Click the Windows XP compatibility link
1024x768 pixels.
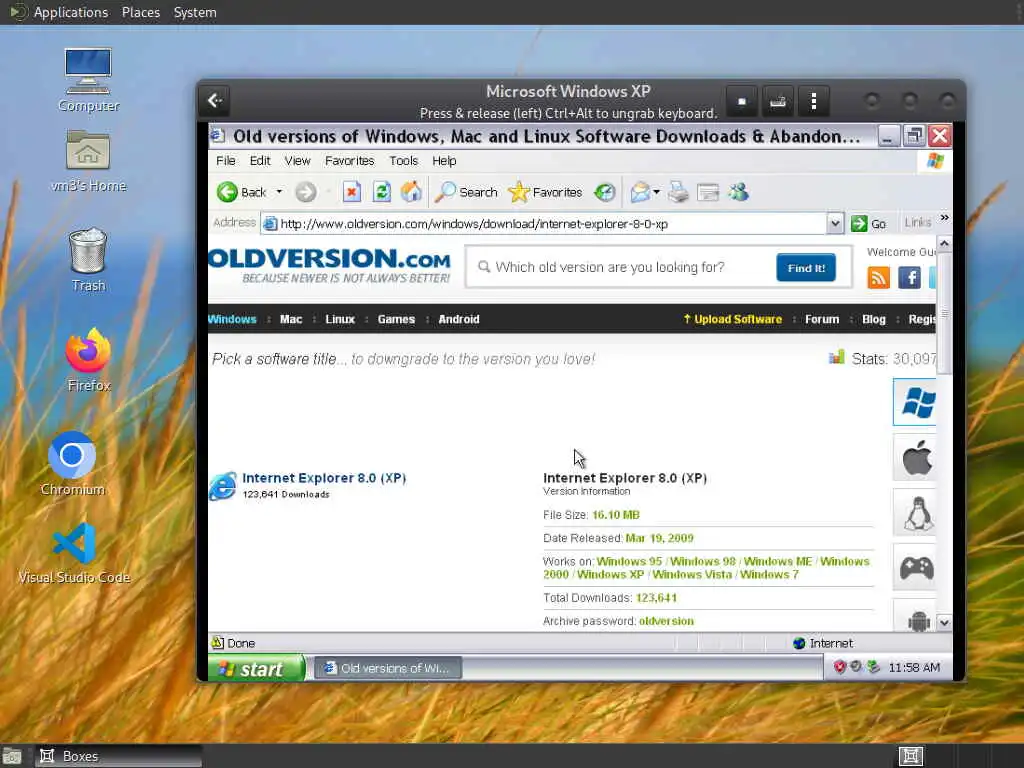click(610, 575)
